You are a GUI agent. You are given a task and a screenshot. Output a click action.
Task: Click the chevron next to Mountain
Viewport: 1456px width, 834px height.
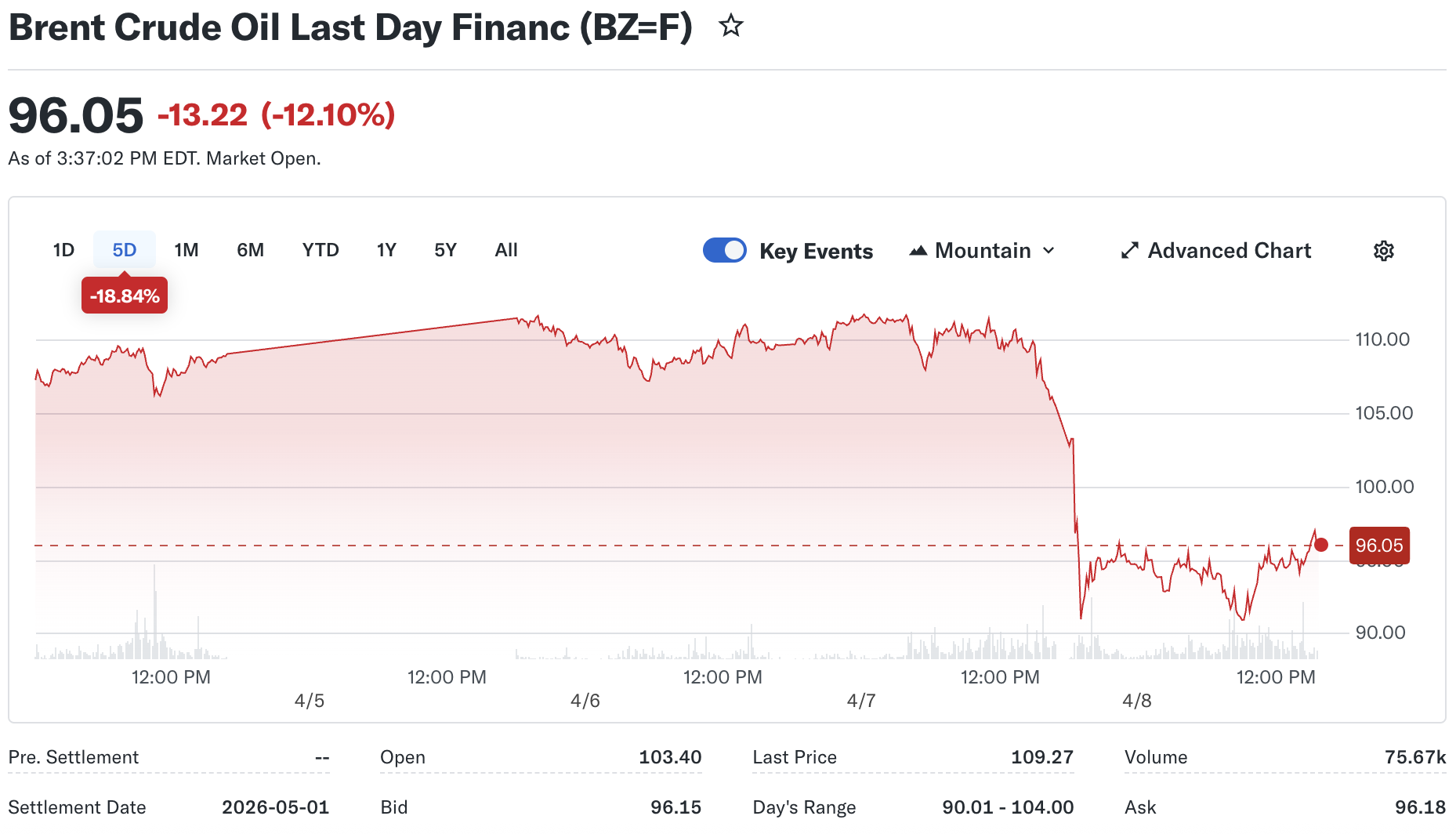1049,251
